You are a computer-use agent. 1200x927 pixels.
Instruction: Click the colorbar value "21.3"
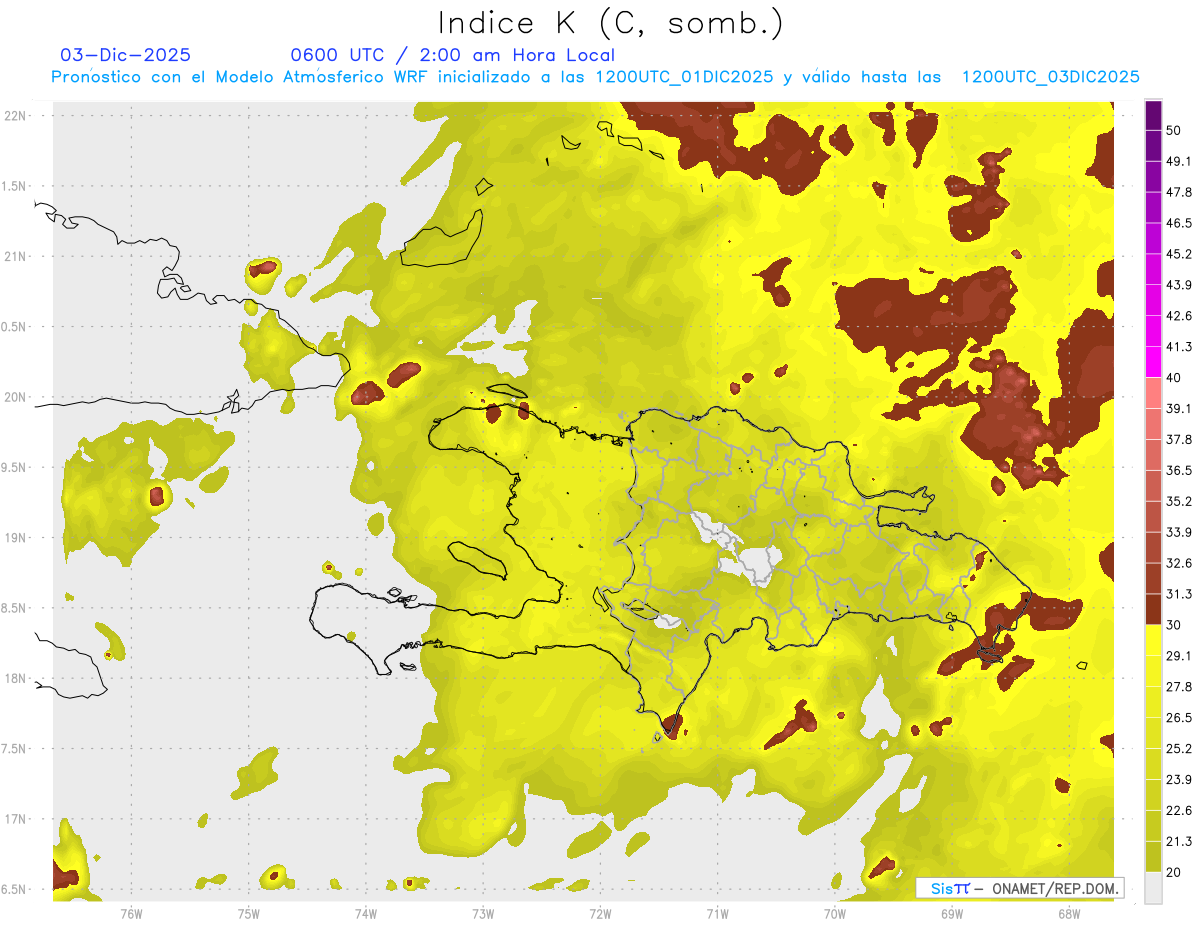point(1179,842)
